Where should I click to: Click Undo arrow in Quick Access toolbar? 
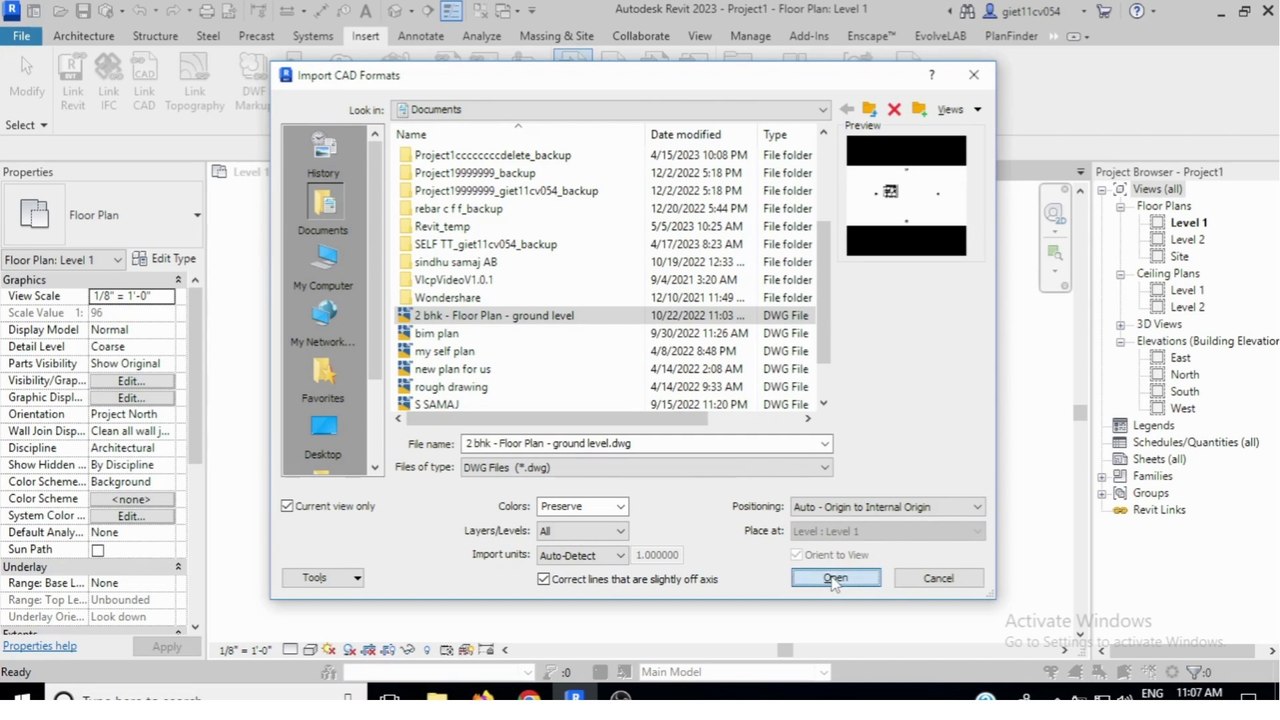[138, 11]
